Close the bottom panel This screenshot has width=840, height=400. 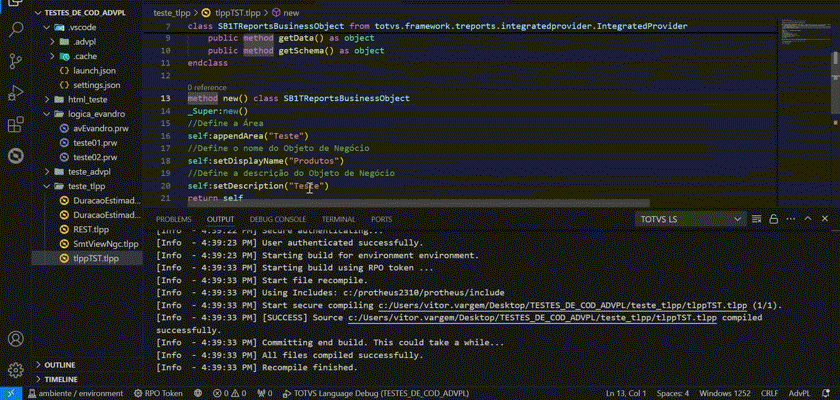click(825, 218)
